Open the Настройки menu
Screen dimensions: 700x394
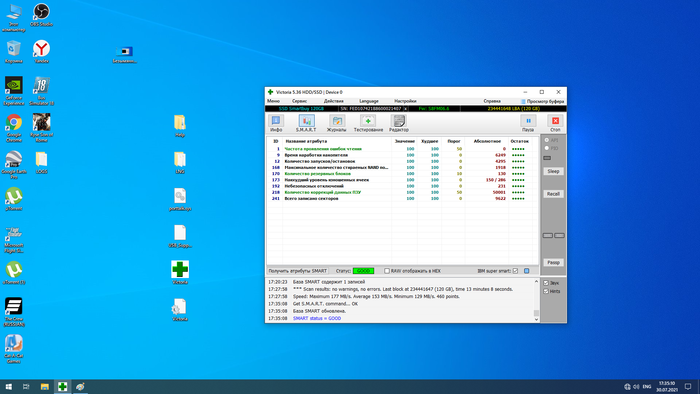click(x=405, y=101)
